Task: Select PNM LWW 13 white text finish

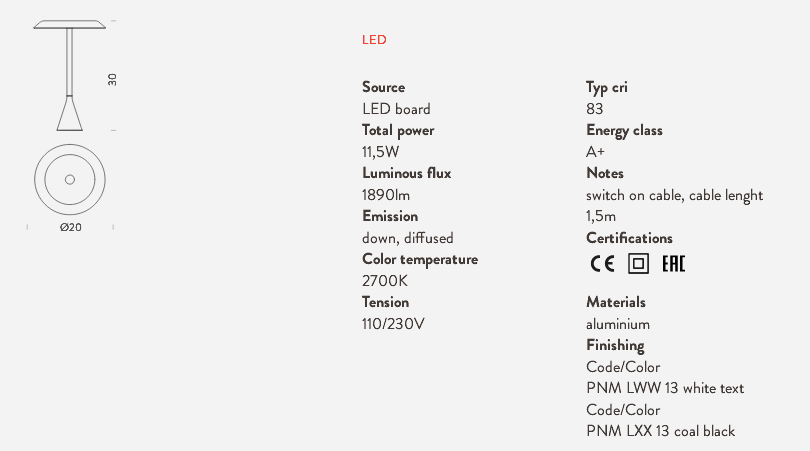Action: click(x=665, y=388)
